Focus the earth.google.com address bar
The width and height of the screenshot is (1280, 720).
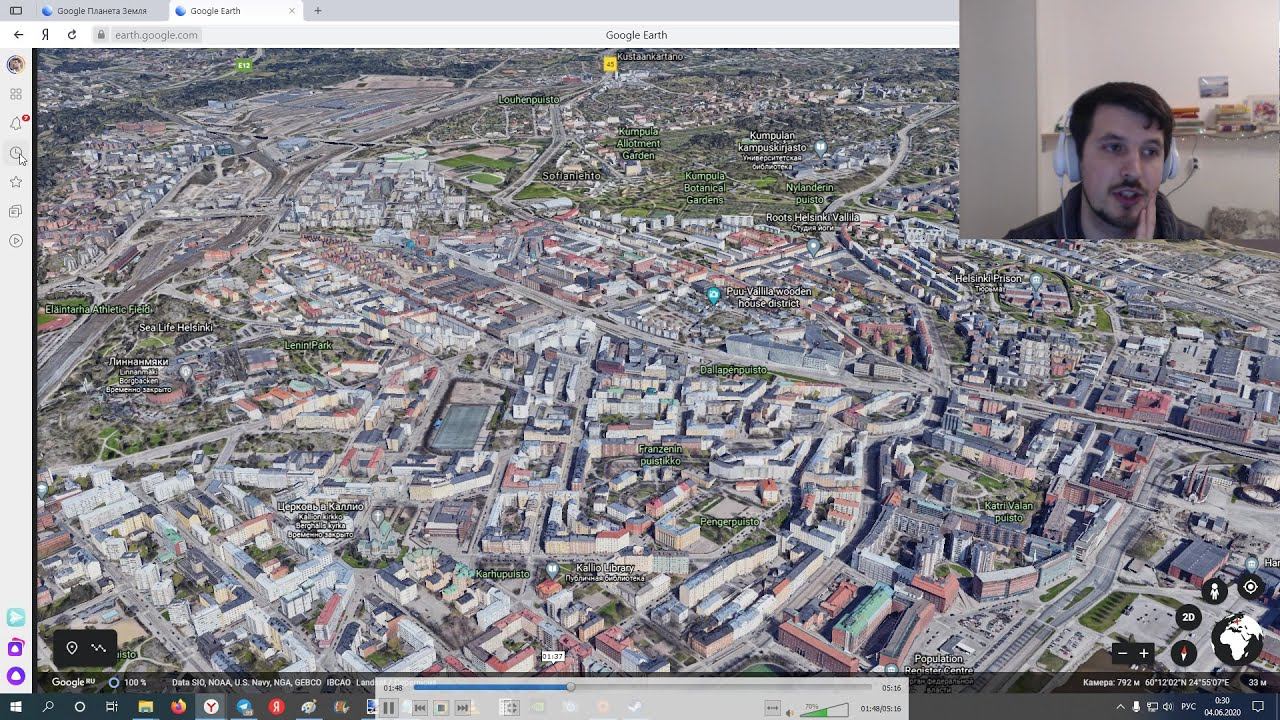point(156,35)
